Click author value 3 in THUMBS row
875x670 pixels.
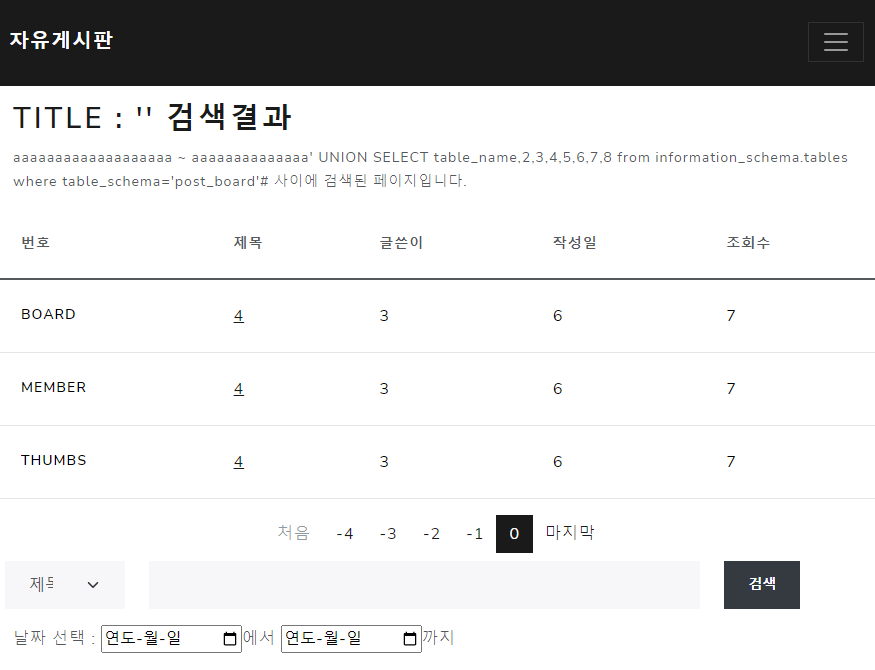(x=384, y=462)
